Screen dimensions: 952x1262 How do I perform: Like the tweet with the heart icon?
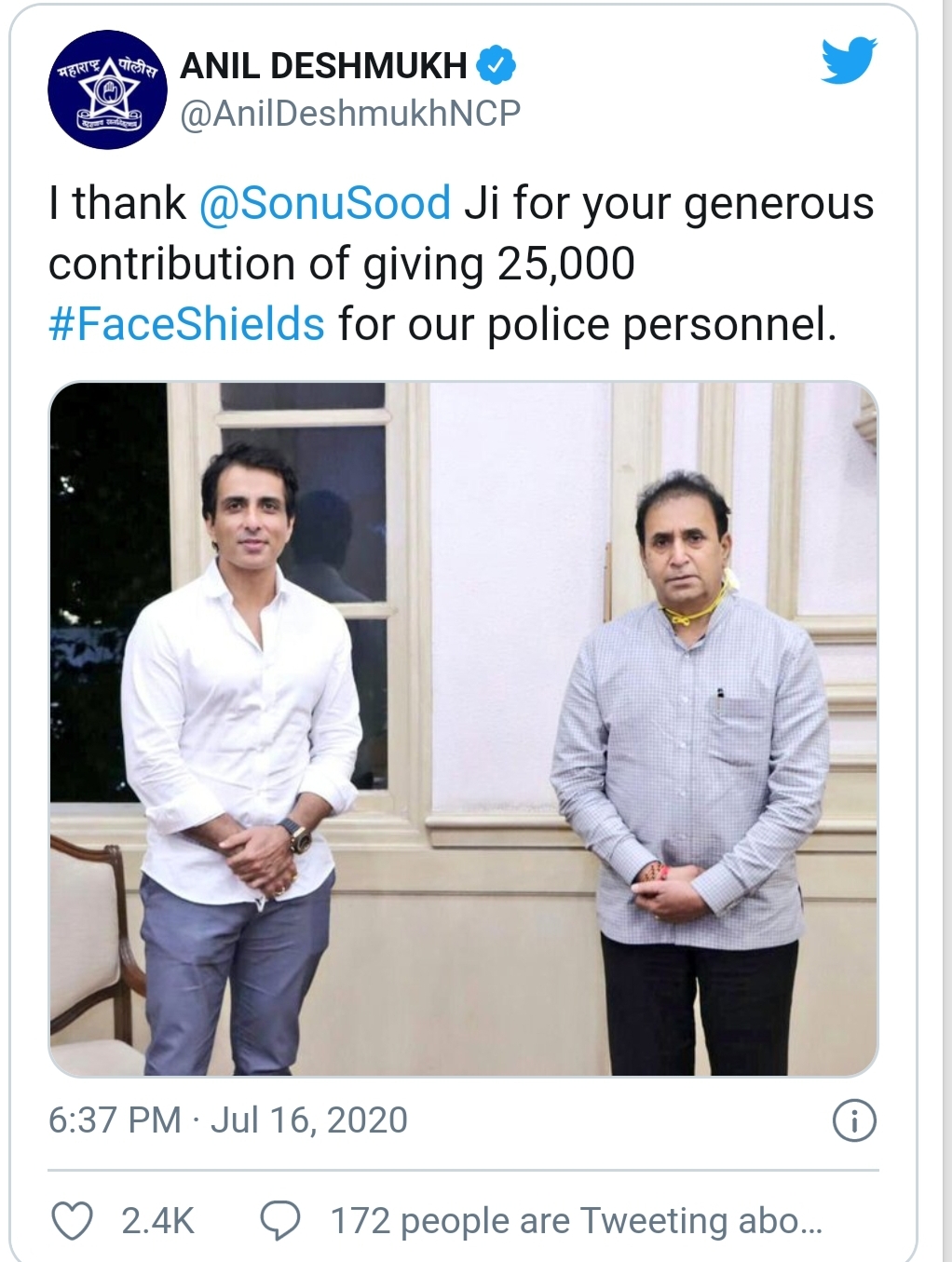[71, 1220]
